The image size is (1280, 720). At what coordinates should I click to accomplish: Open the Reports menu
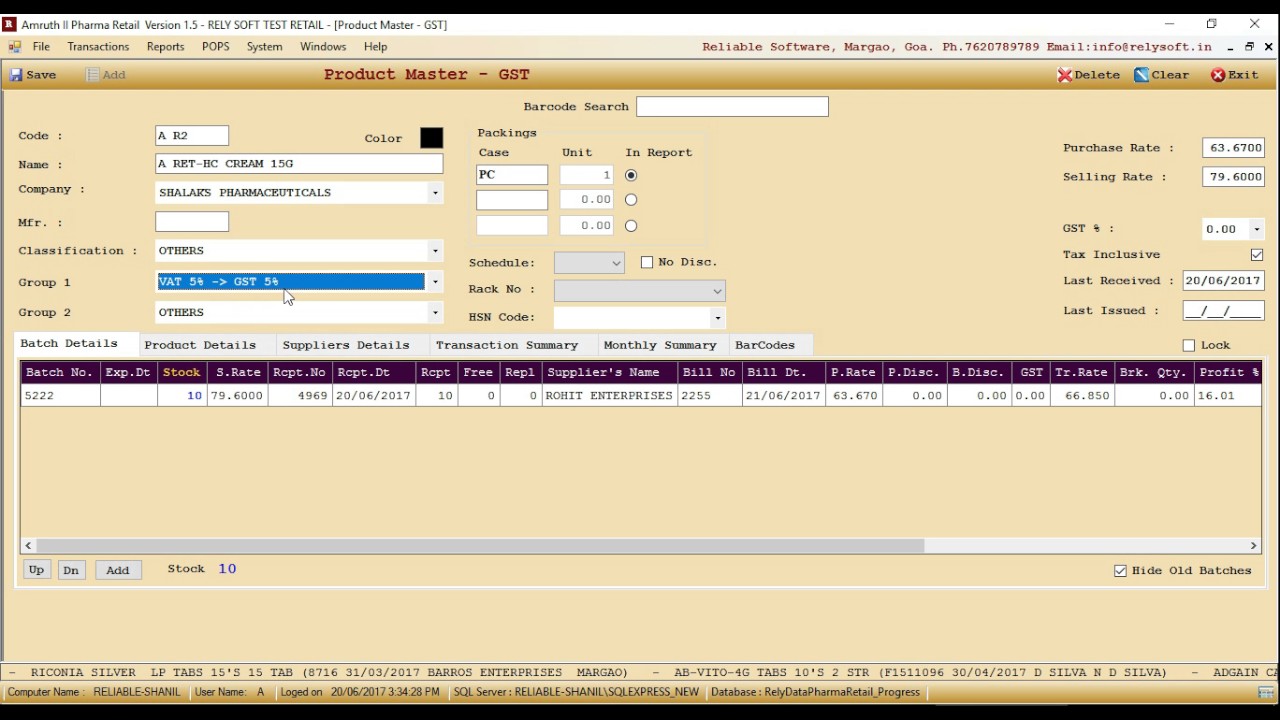pyautogui.click(x=165, y=47)
